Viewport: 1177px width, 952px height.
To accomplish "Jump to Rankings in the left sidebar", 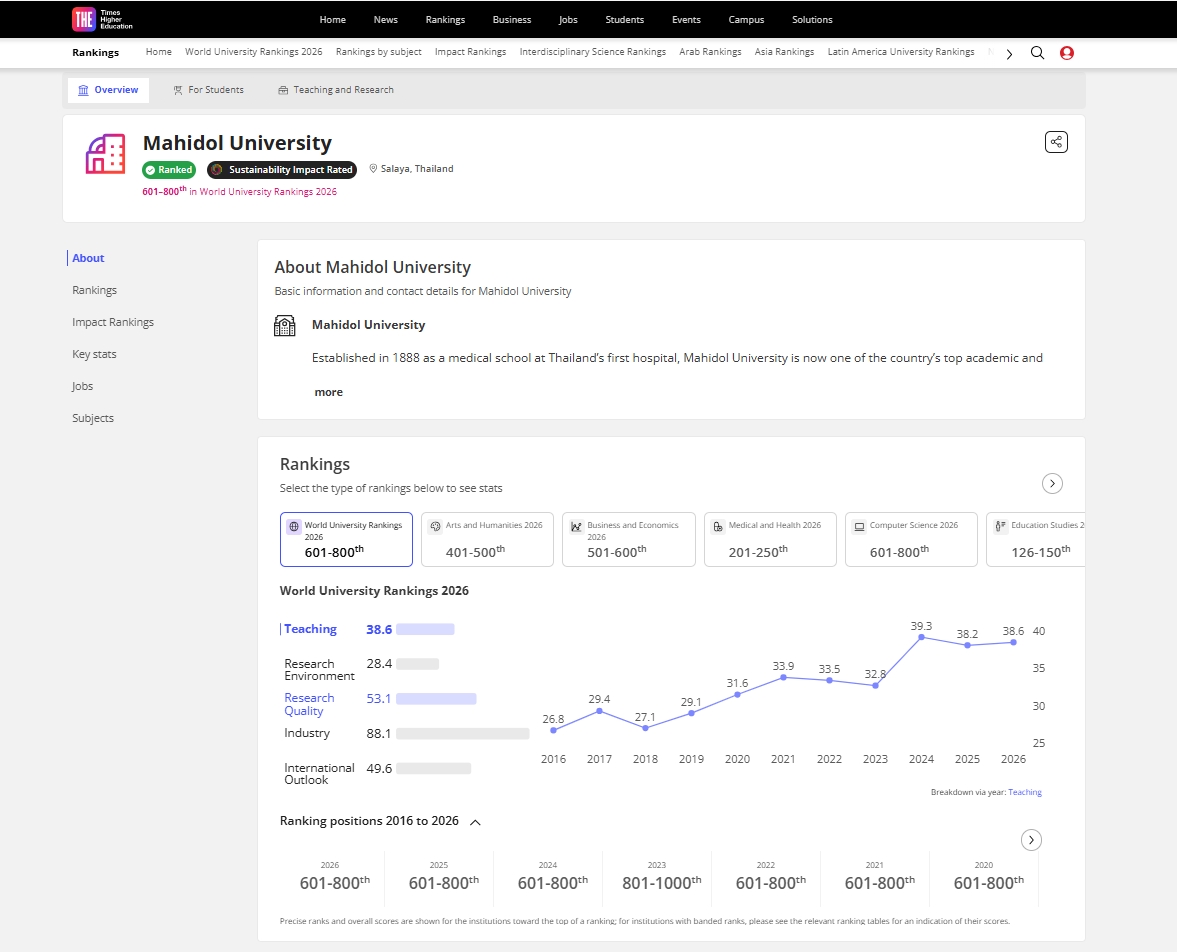I will pos(95,291).
